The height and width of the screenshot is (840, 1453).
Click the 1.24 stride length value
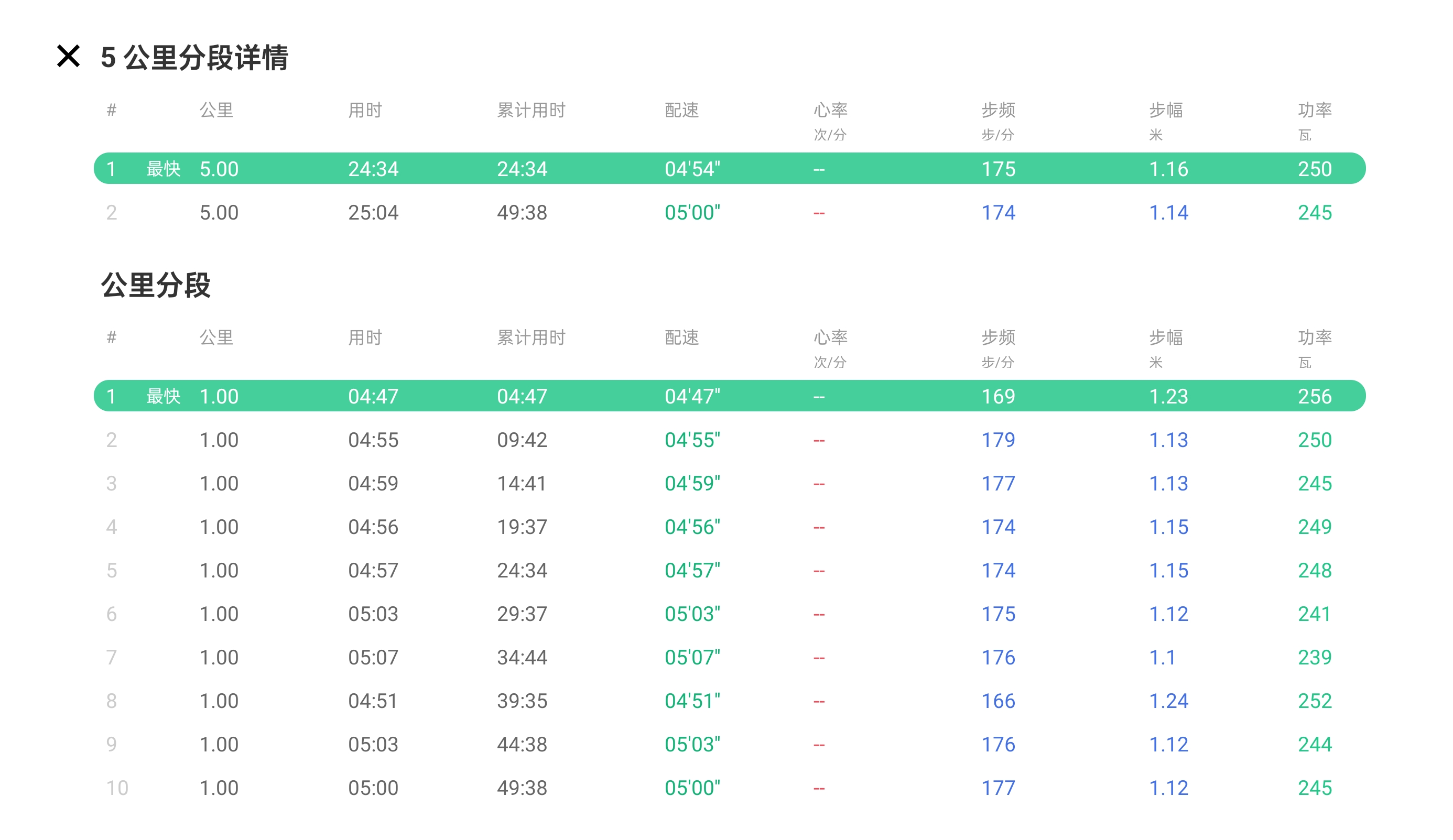1168,701
